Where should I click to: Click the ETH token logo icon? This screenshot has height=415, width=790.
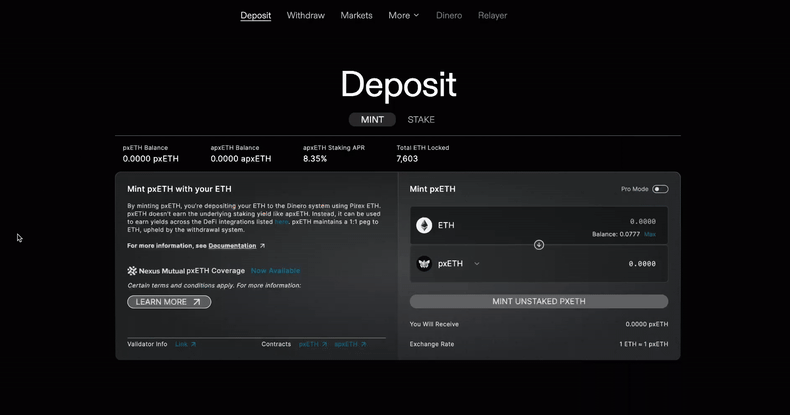click(x=424, y=225)
